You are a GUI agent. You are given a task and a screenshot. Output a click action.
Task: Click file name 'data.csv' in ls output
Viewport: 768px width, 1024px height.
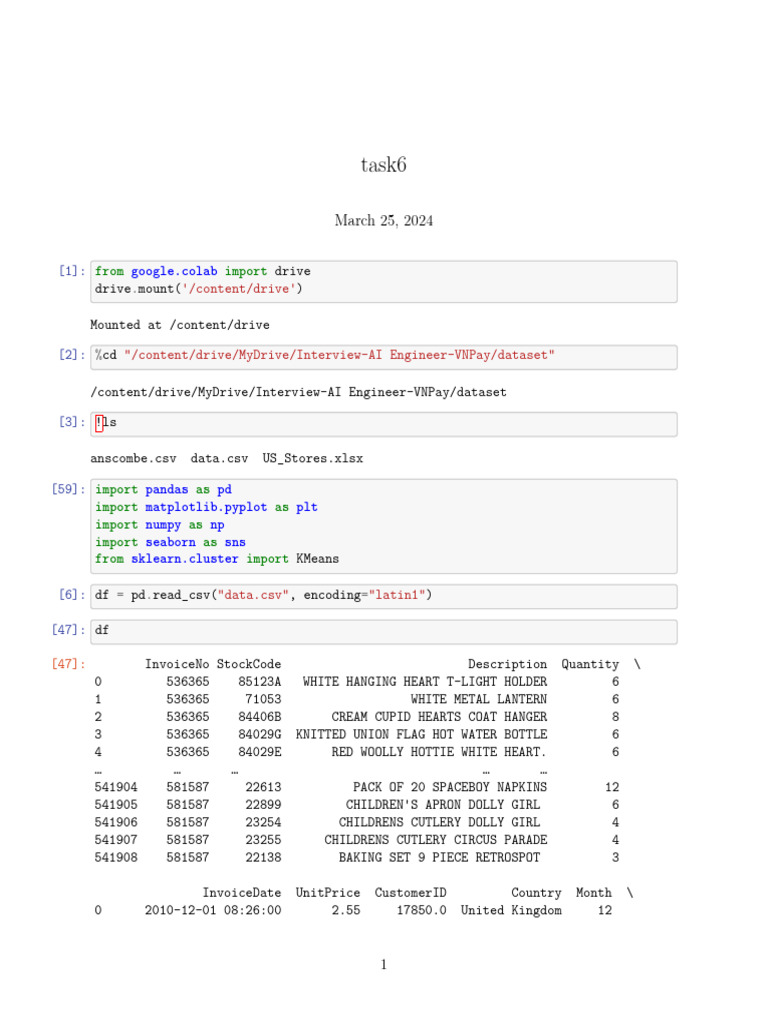click(219, 458)
